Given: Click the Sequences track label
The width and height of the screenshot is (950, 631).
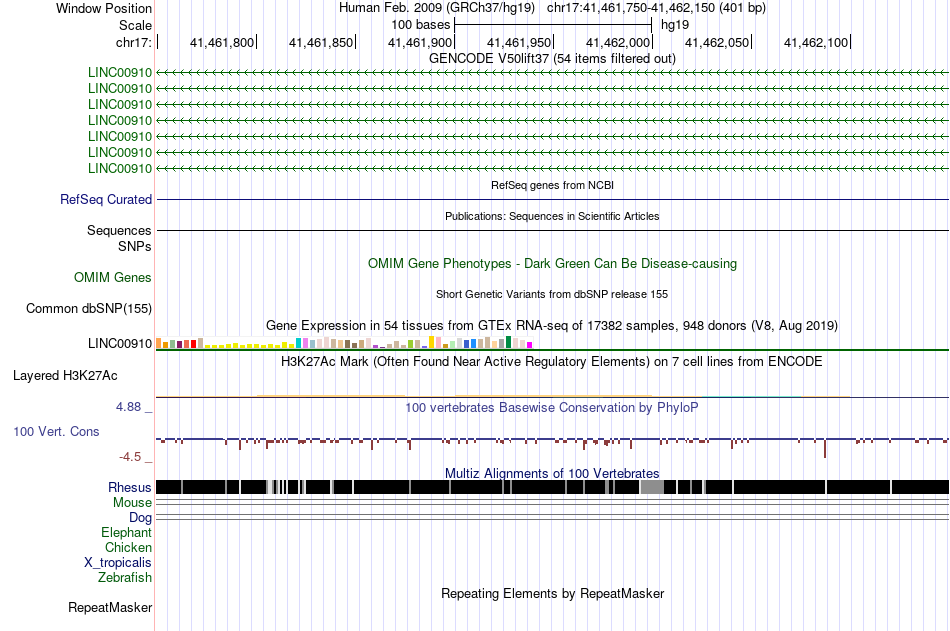Looking at the screenshot, I should point(119,230).
